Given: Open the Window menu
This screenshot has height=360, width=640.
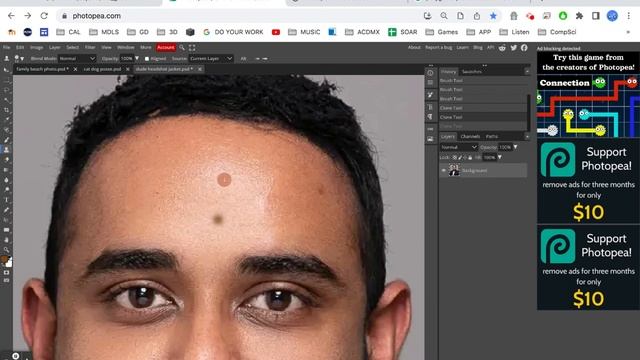Looking at the screenshot, I should pyautogui.click(x=125, y=48).
